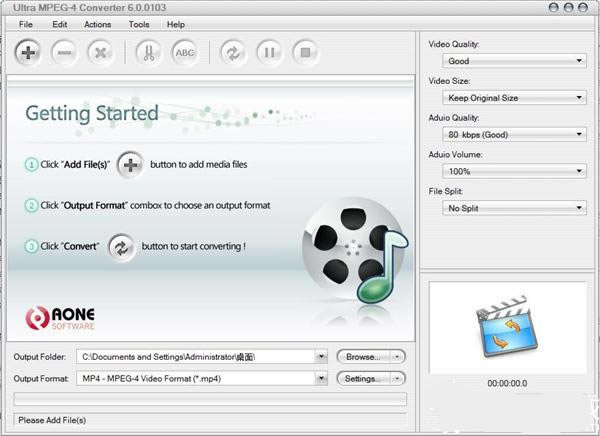Viewport: 600px width, 436px height.
Task: Click the ABC rename toolbar icon
Action: 184,53
